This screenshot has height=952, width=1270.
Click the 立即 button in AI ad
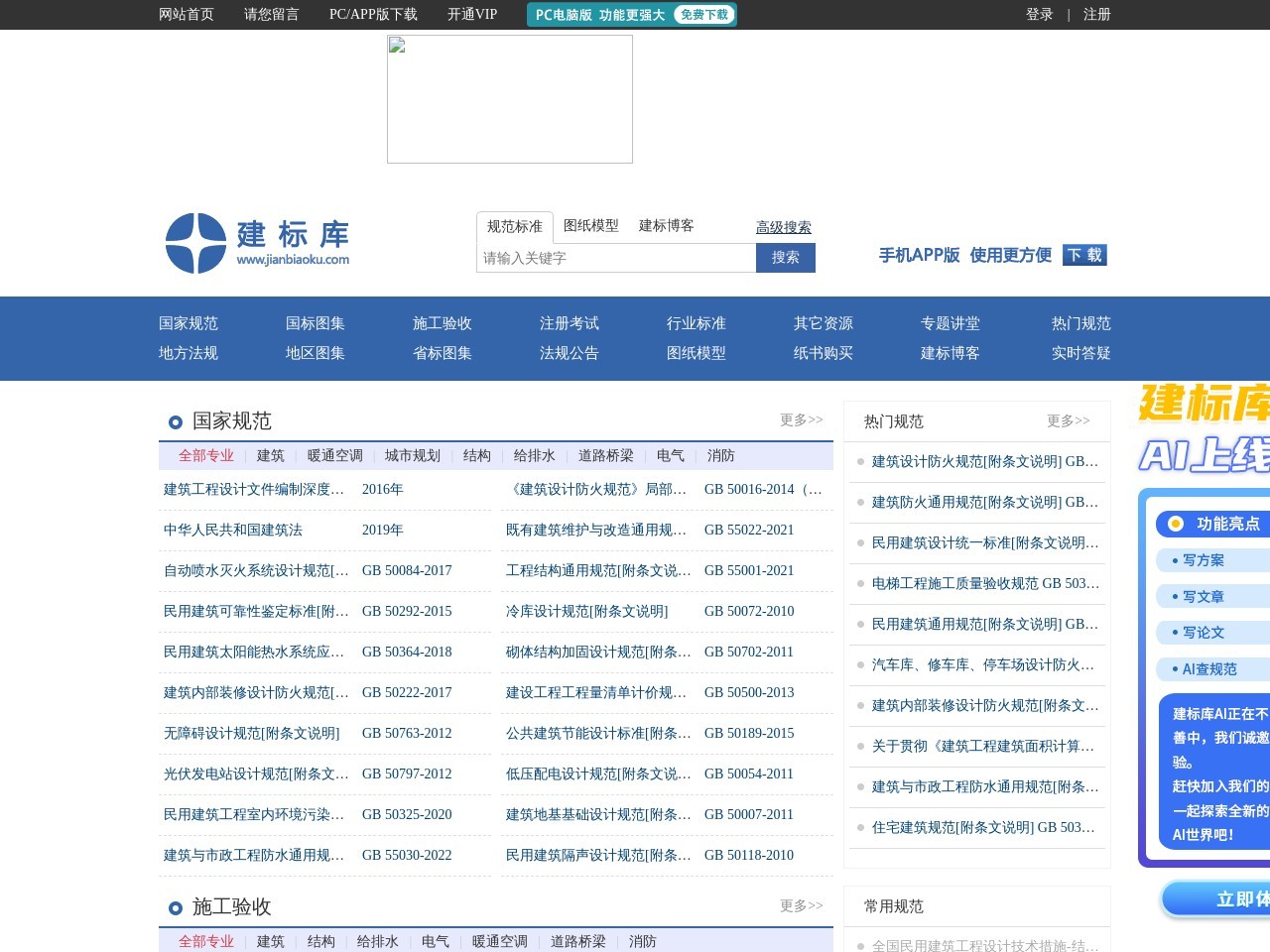click(1216, 899)
